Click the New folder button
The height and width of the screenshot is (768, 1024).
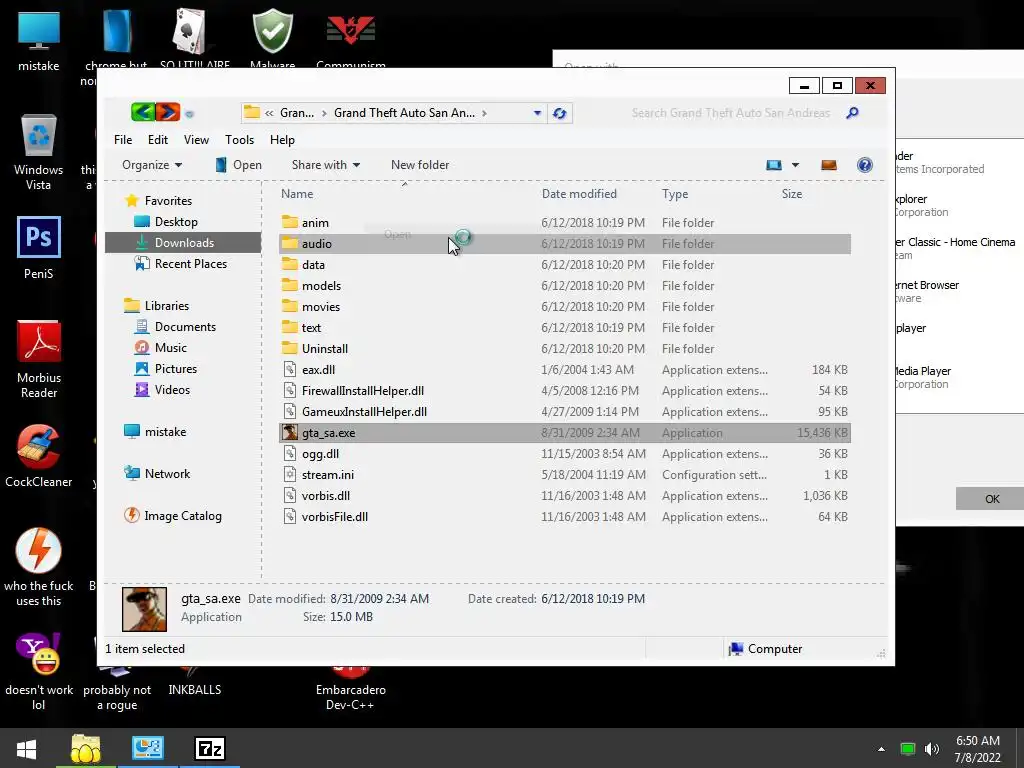420,165
